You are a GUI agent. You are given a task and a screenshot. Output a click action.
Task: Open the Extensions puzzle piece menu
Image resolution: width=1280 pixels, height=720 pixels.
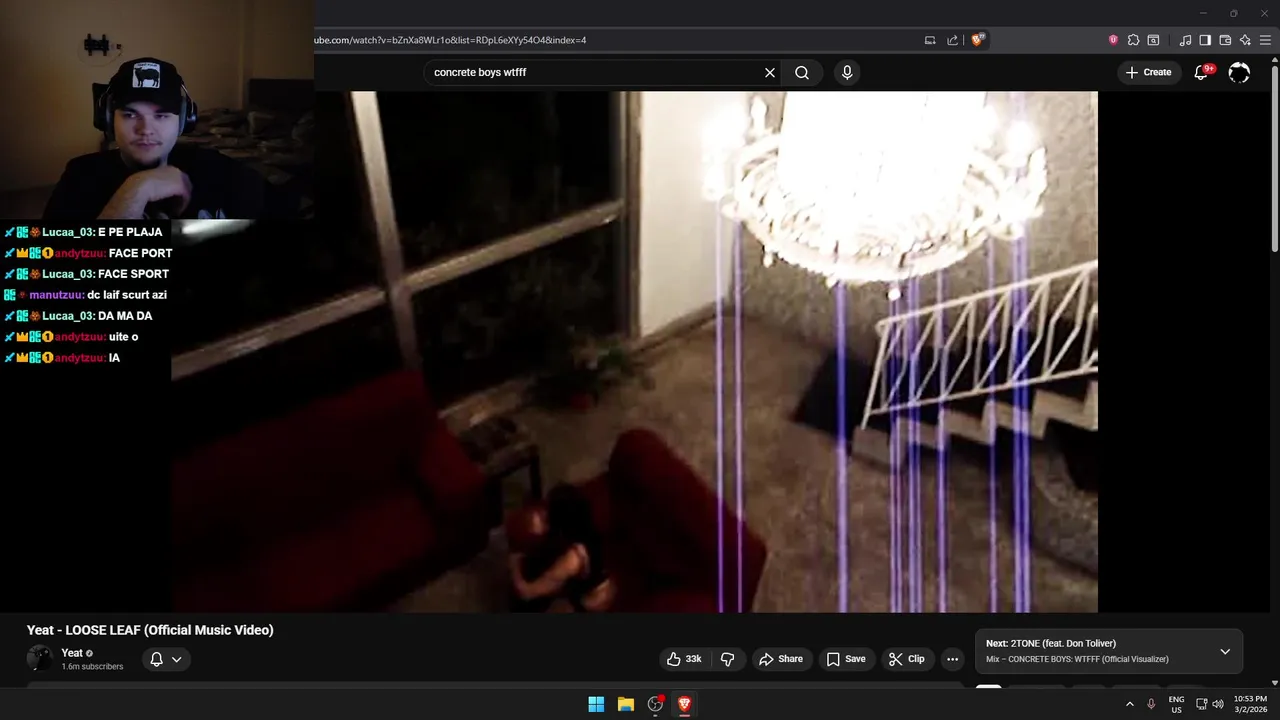[x=1133, y=40]
